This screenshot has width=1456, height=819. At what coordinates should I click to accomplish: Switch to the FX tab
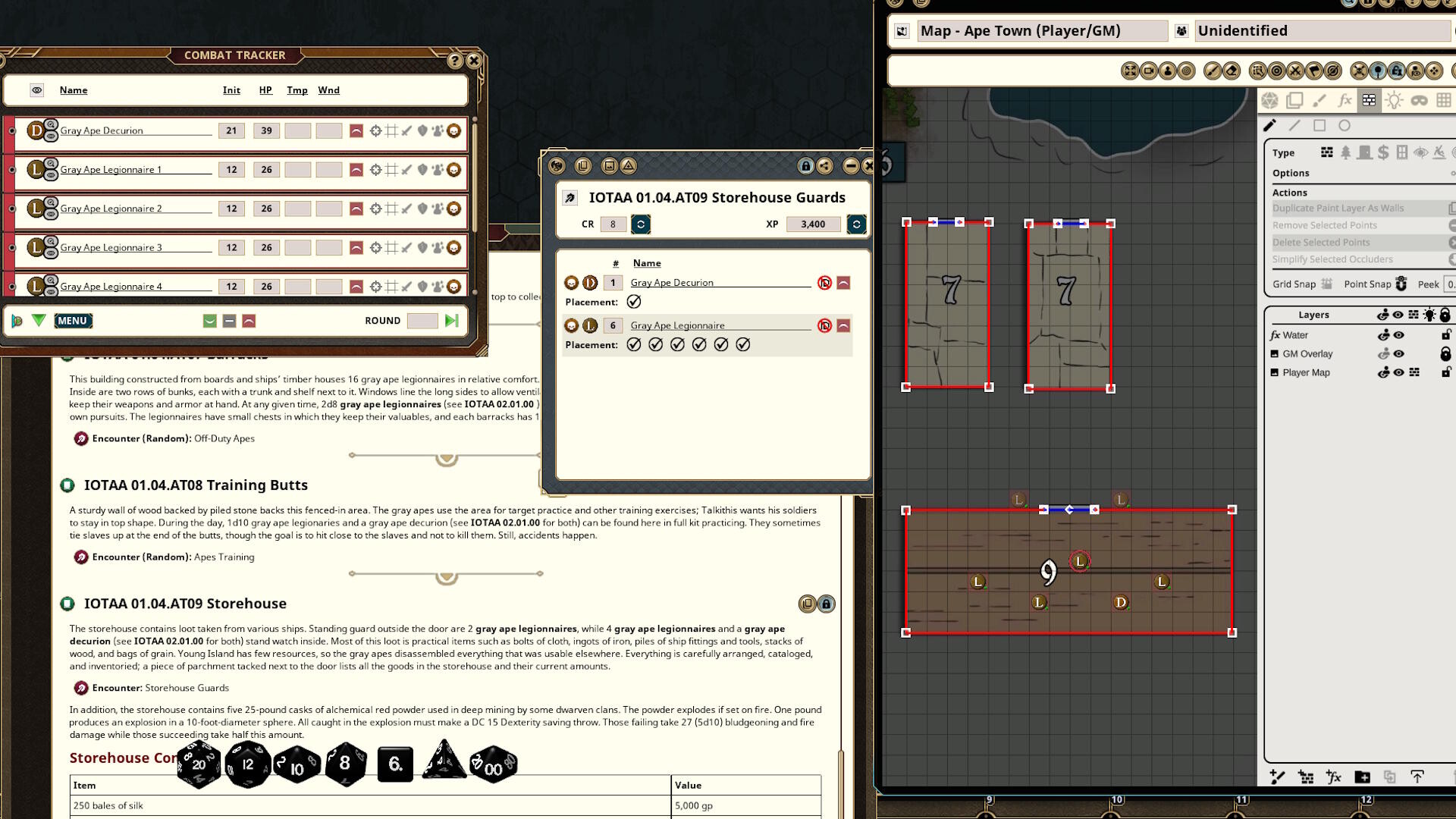click(1345, 101)
